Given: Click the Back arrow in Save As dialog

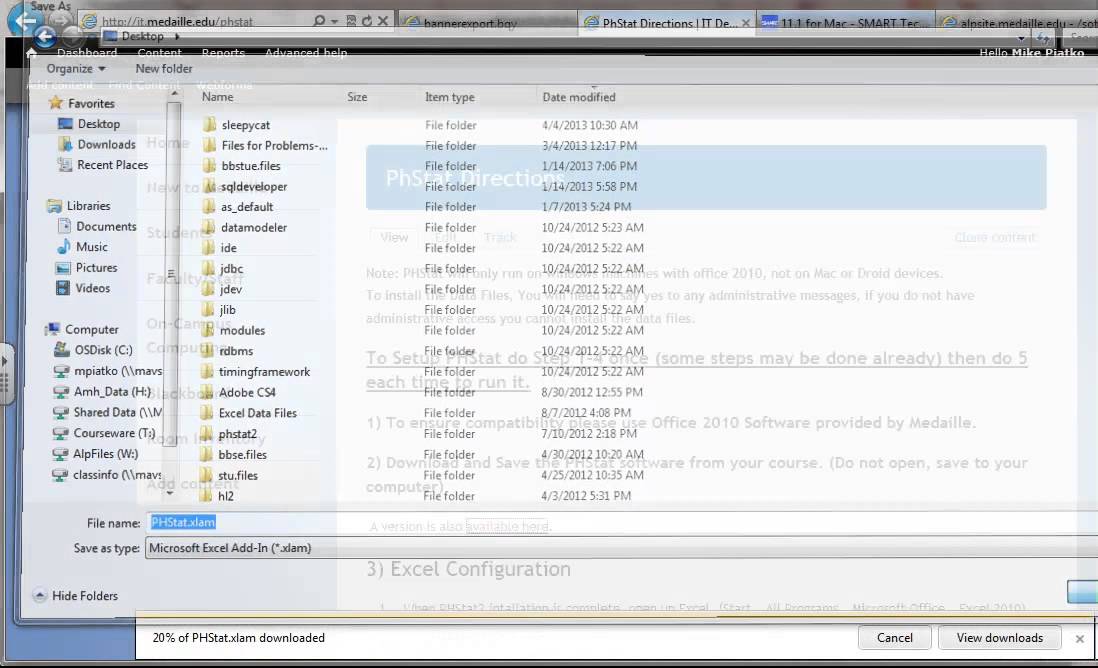Looking at the screenshot, I should pos(46,36).
